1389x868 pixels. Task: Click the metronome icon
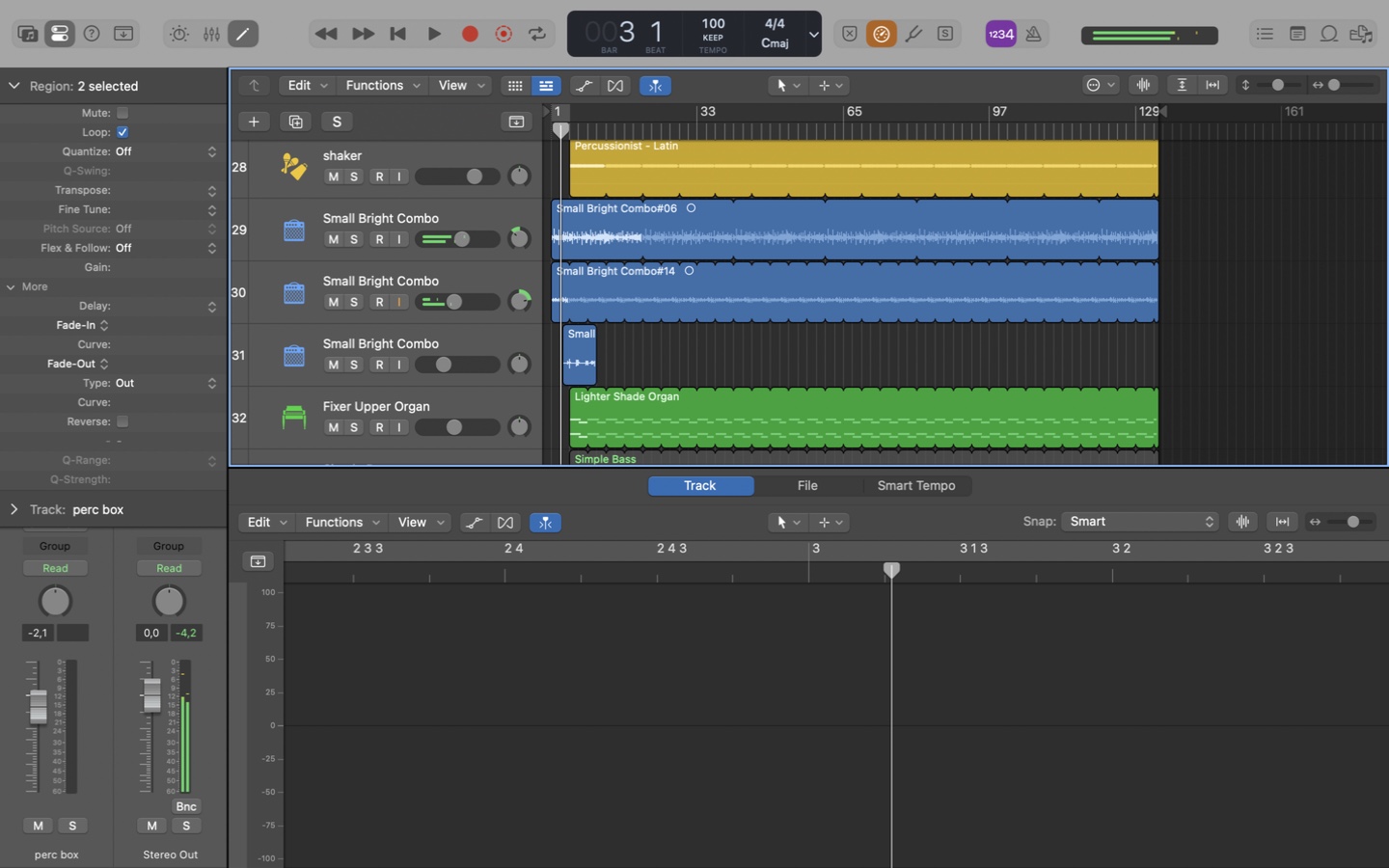1033,34
